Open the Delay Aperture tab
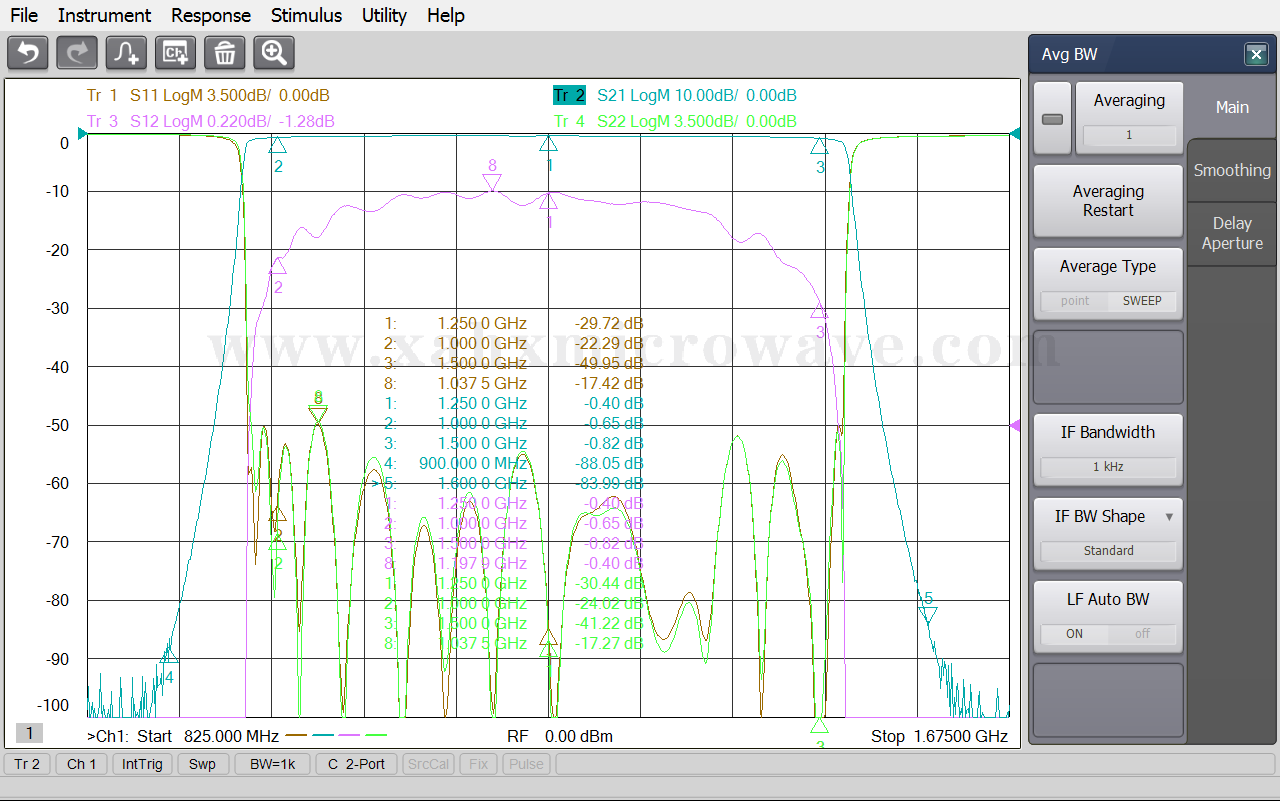The image size is (1280, 801). (x=1232, y=233)
